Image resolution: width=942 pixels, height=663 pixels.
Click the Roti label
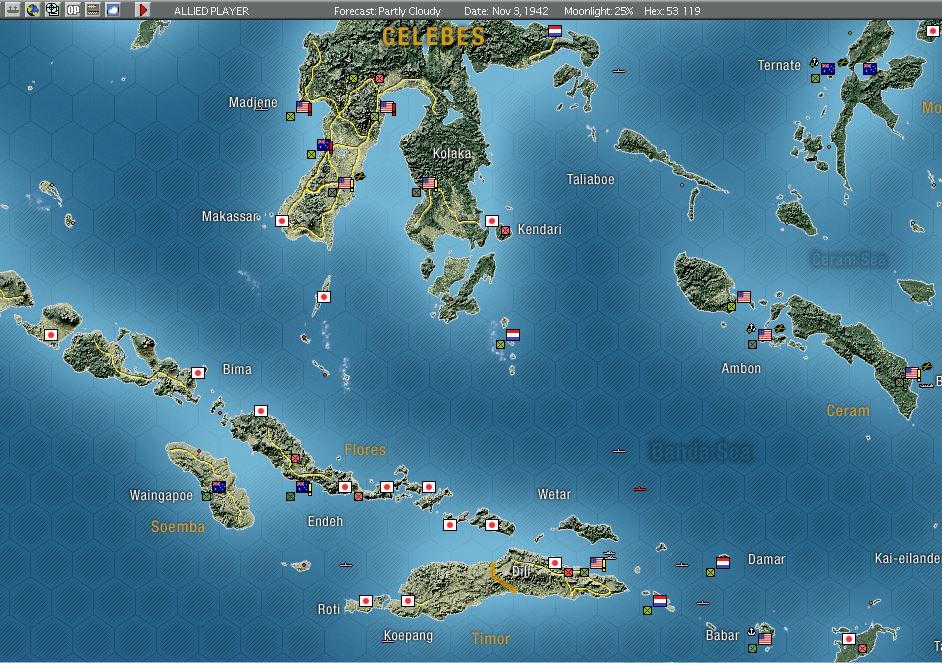[x=329, y=609]
